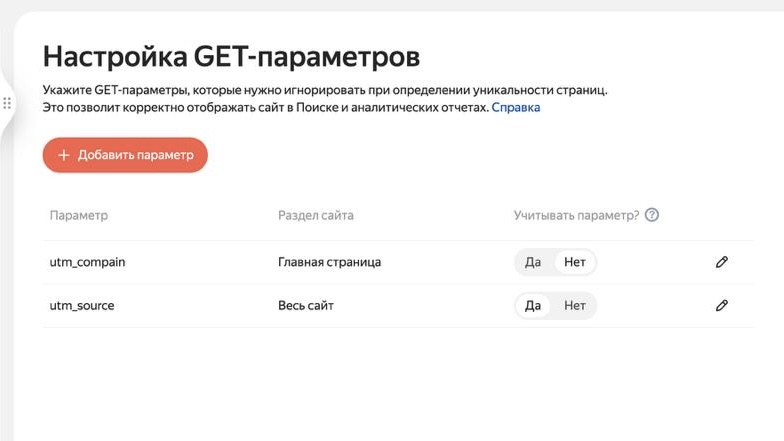The height and width of the screenshot is (441, 784).
Task: Grab the six-dot drag handle at left edge
Action: [x=7, y=103]
